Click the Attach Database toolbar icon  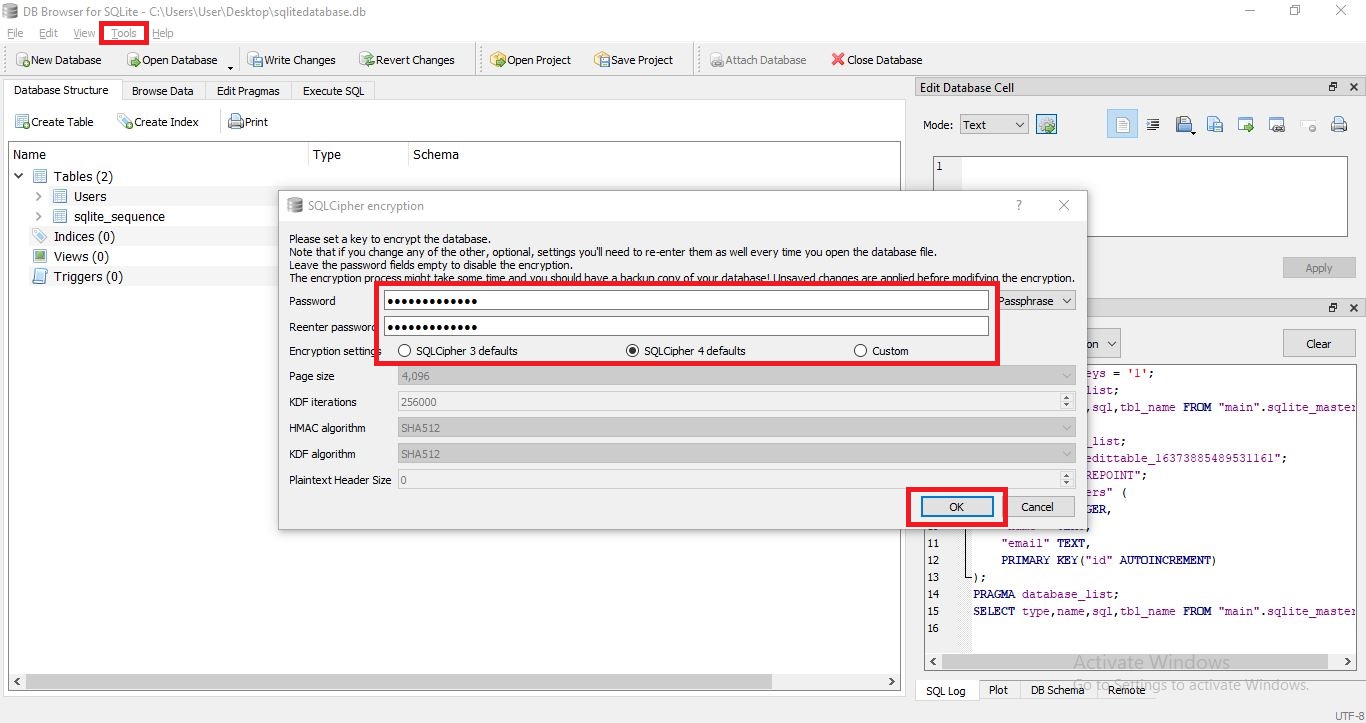tap(717, 60)
